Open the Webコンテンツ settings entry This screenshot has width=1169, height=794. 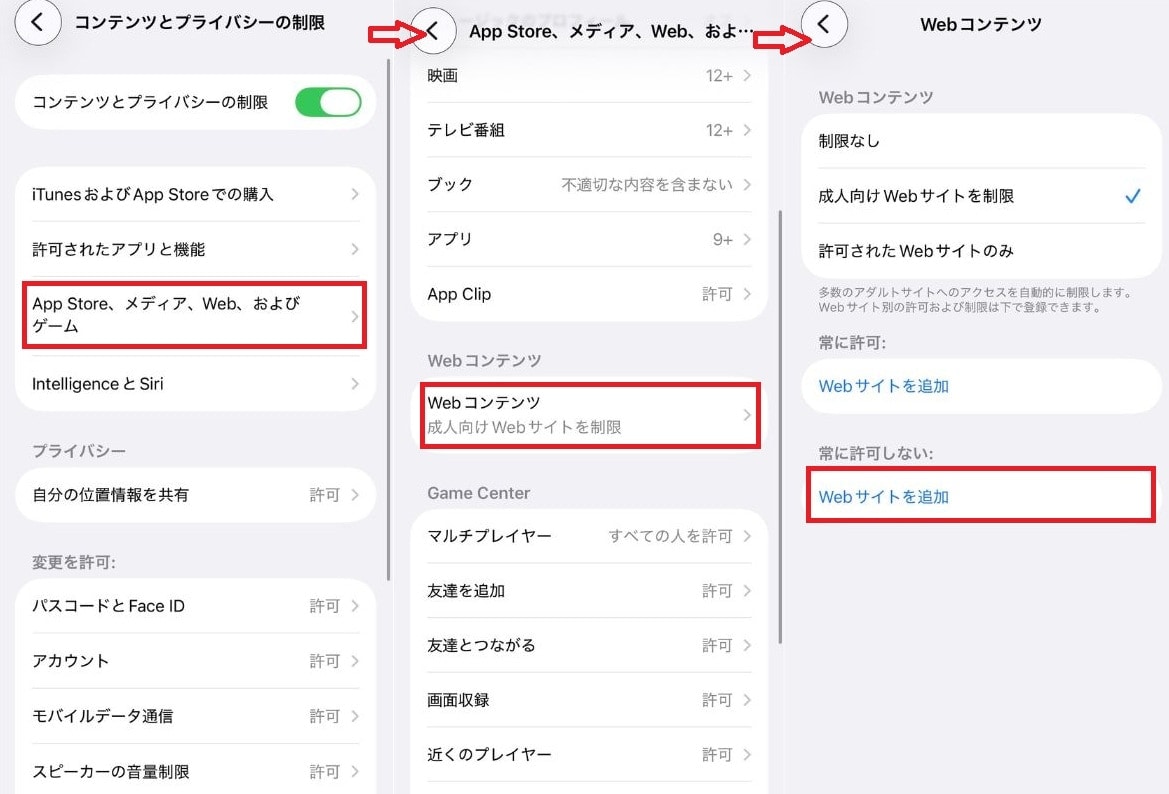[x=590, y=415]
